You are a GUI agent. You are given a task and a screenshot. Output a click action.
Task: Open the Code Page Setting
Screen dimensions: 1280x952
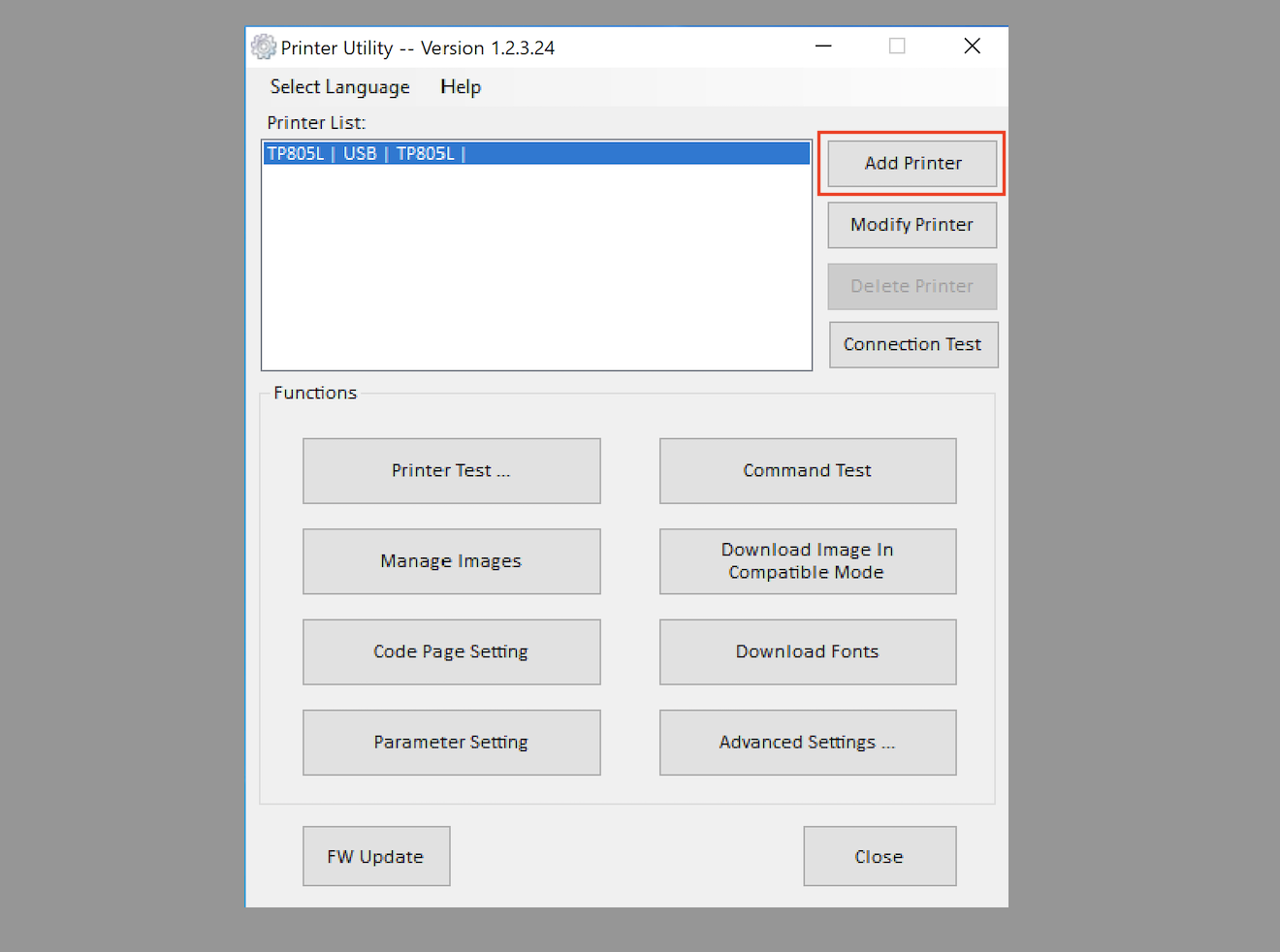451,651
